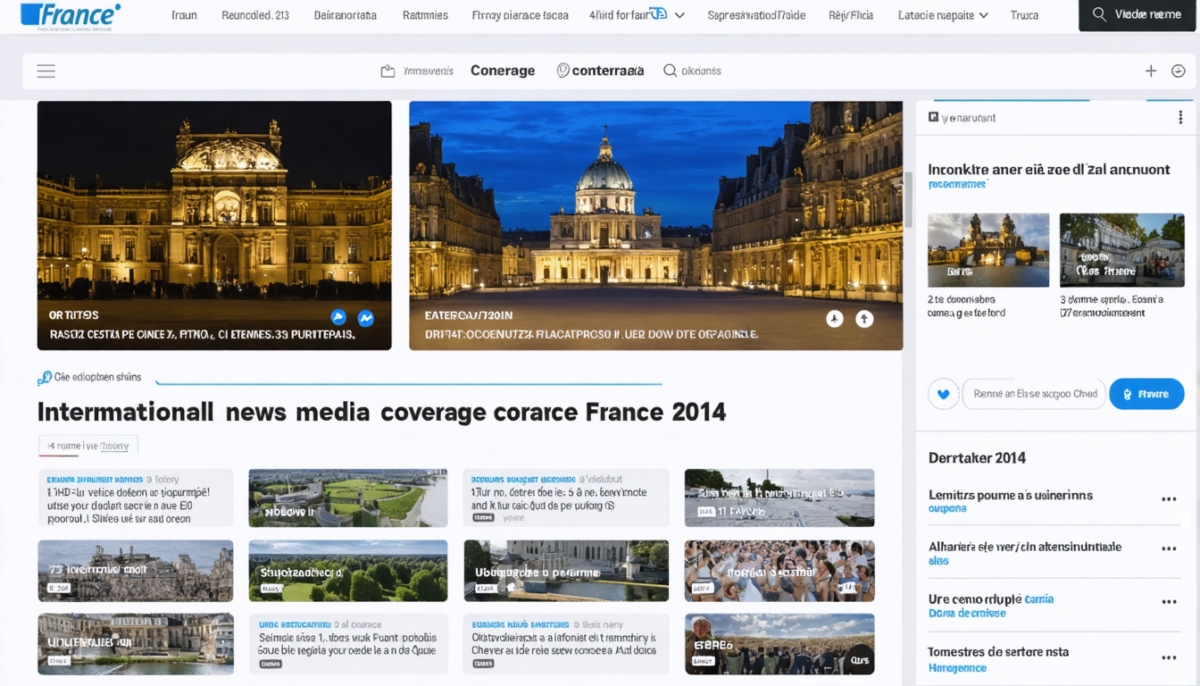
Task: Click the 'Renné an Else segoo Ched' input field
Action: [x=1034, y=394]
